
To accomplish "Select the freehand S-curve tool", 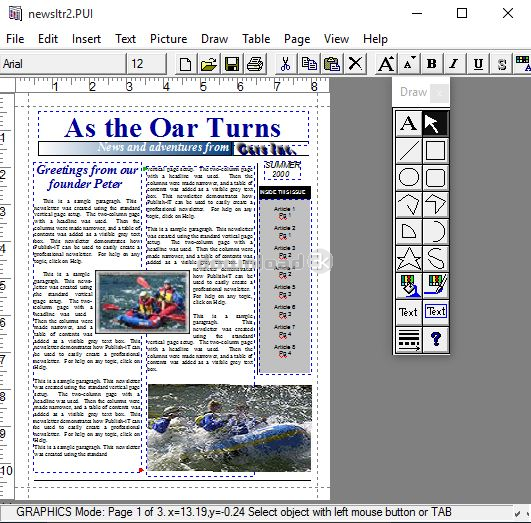I will coord(436,259).
